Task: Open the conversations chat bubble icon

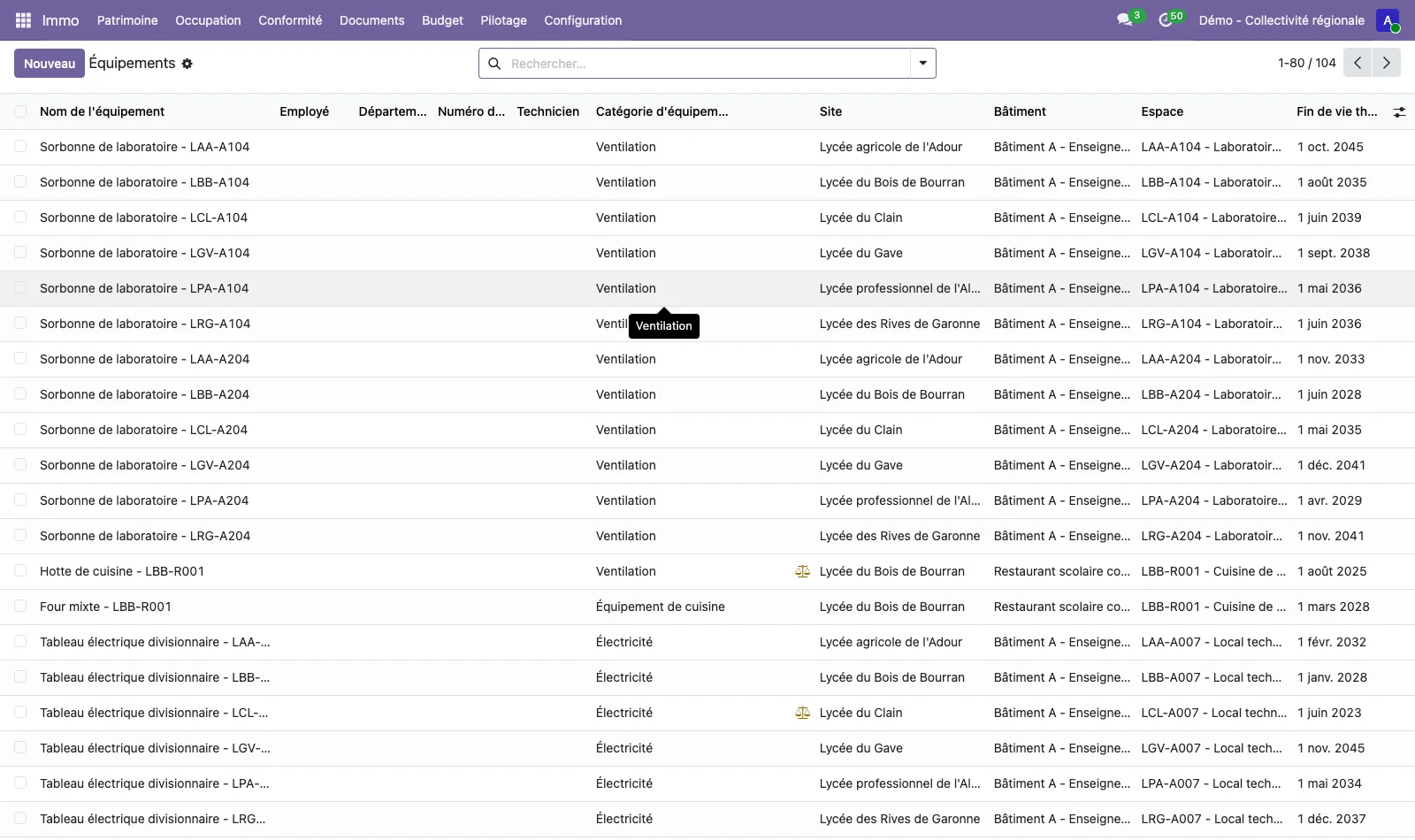Action: point(1125,19)
